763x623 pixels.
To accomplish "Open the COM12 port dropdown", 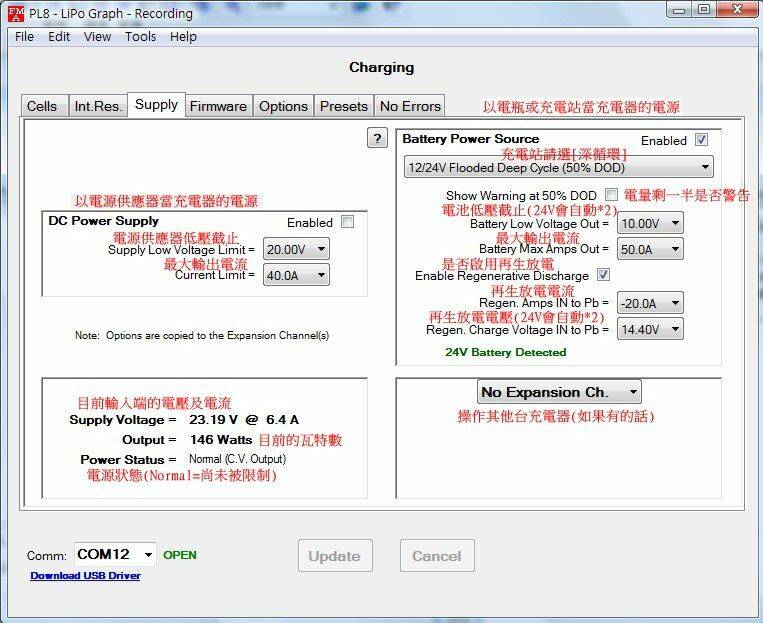I will click(x=115, y=554).
